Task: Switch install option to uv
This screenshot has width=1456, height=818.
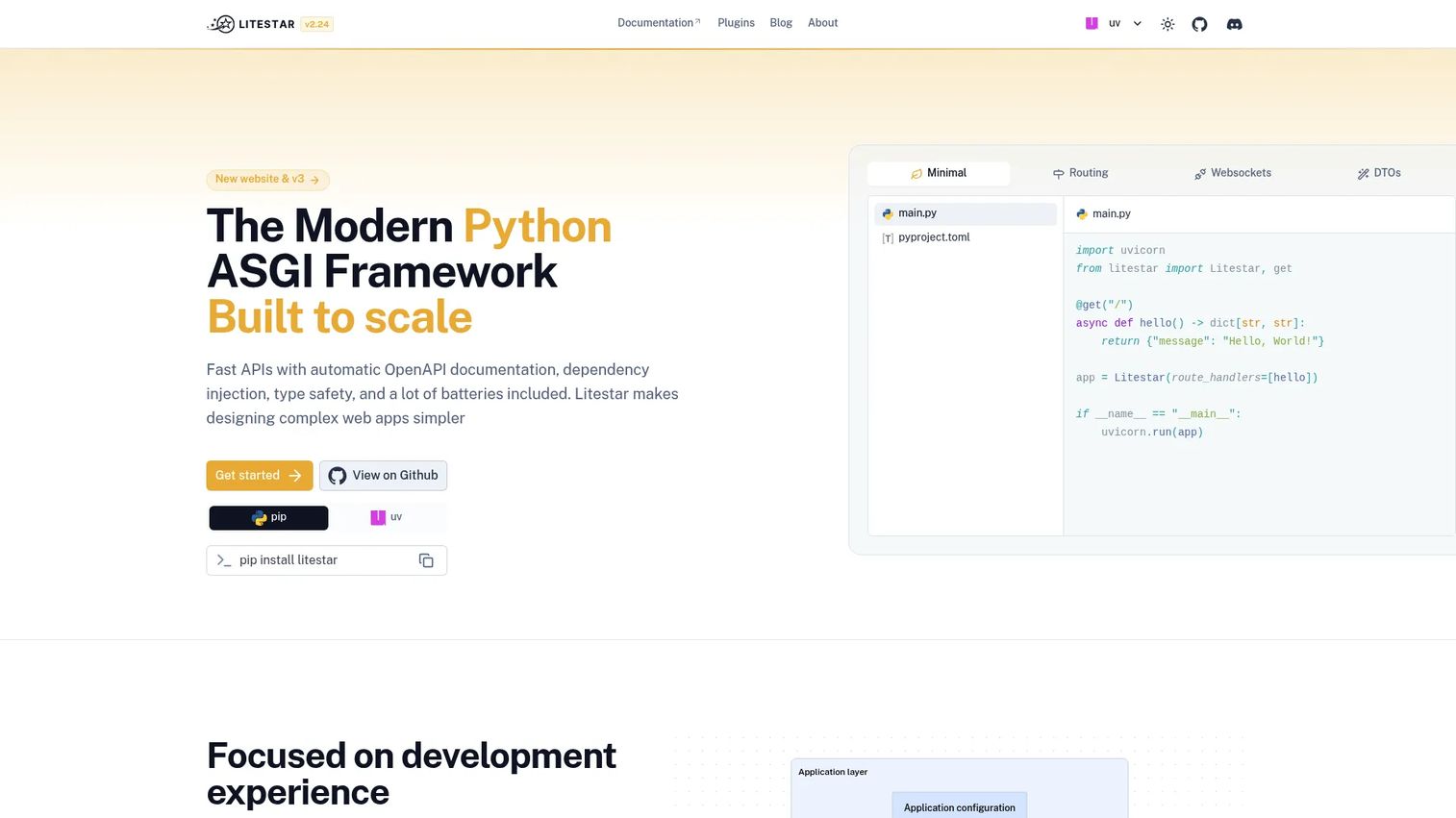Action: [387, 518]
